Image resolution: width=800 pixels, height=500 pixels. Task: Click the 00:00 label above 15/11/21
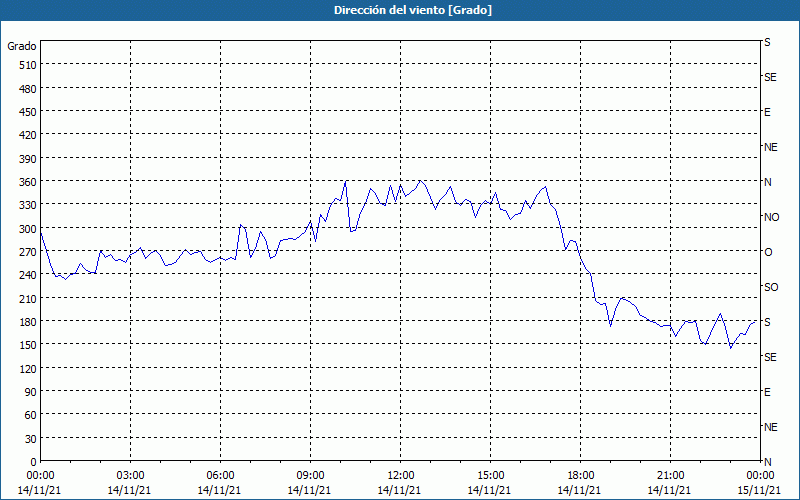pyautogui.click(x=761, y=476)
